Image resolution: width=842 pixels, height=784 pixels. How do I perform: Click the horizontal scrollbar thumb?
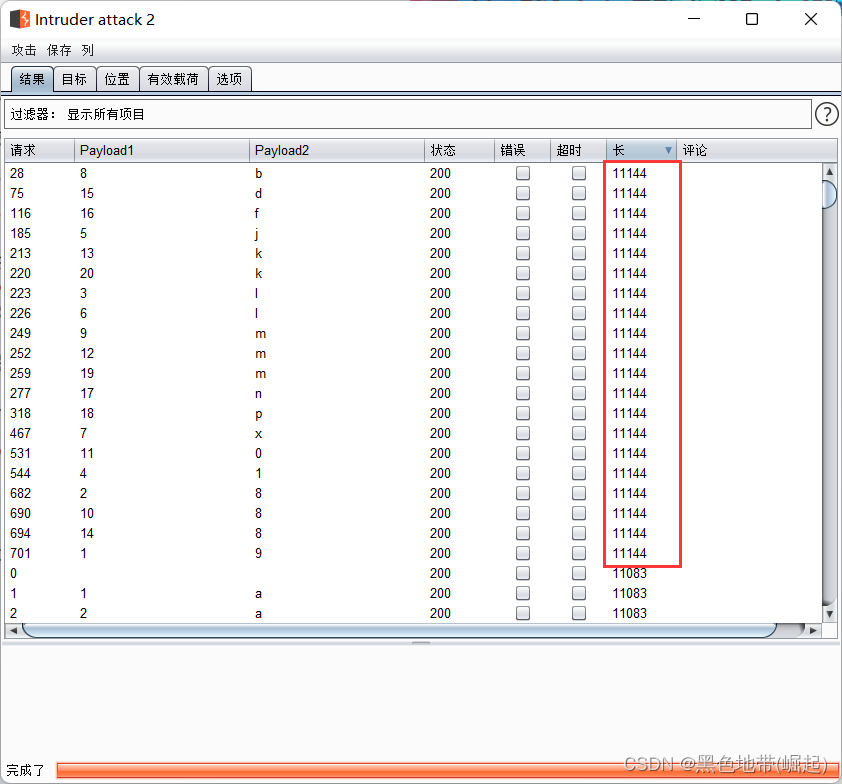click(400, 630)
